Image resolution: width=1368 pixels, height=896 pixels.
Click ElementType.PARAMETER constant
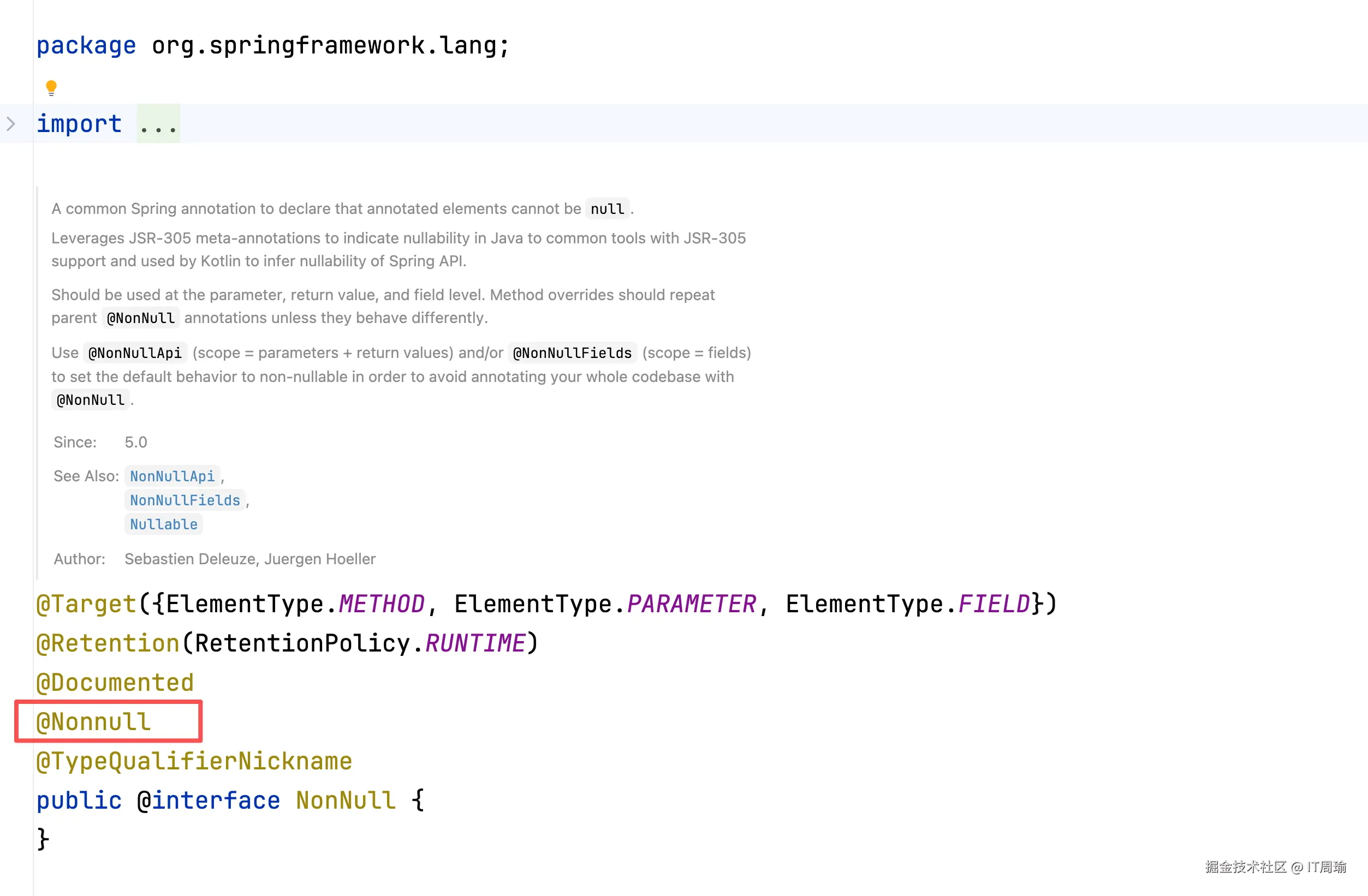click(692, 604)
